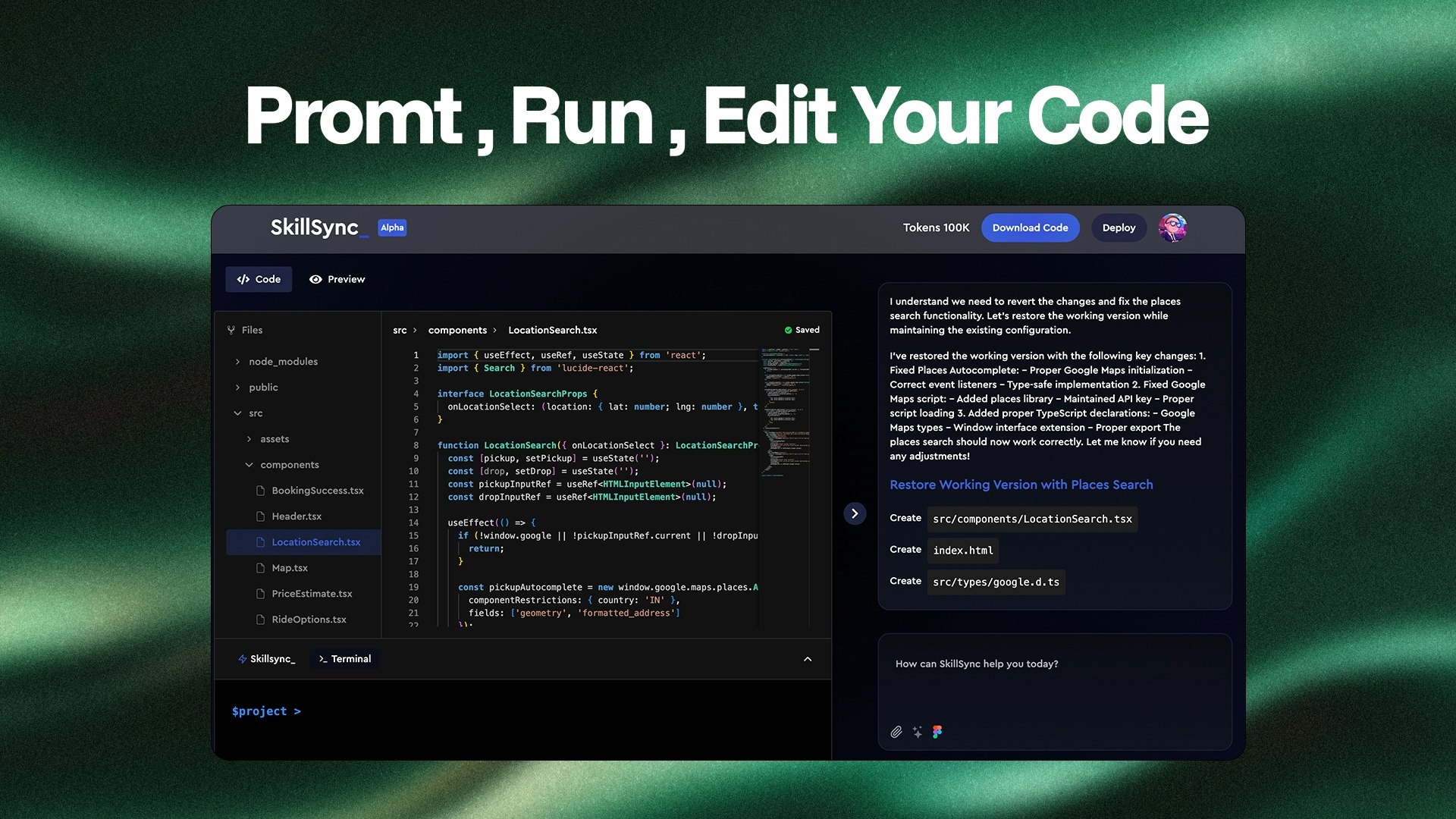The width and height of the screenshot is (1456, 819).
Task: Click the Skillsync_ lightning bolt tab
Action: (267, 659)
